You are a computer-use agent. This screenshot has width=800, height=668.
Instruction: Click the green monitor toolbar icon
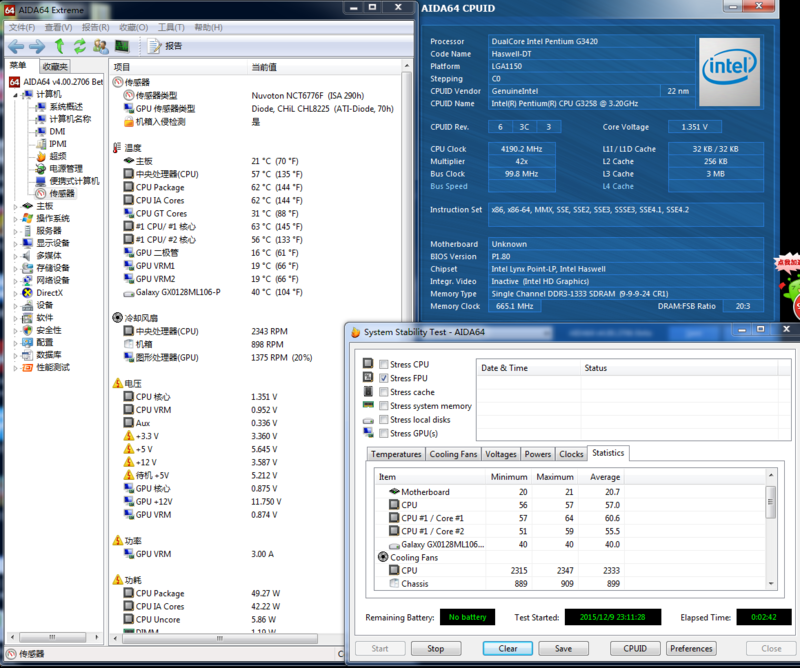click(x=122, y=46)
